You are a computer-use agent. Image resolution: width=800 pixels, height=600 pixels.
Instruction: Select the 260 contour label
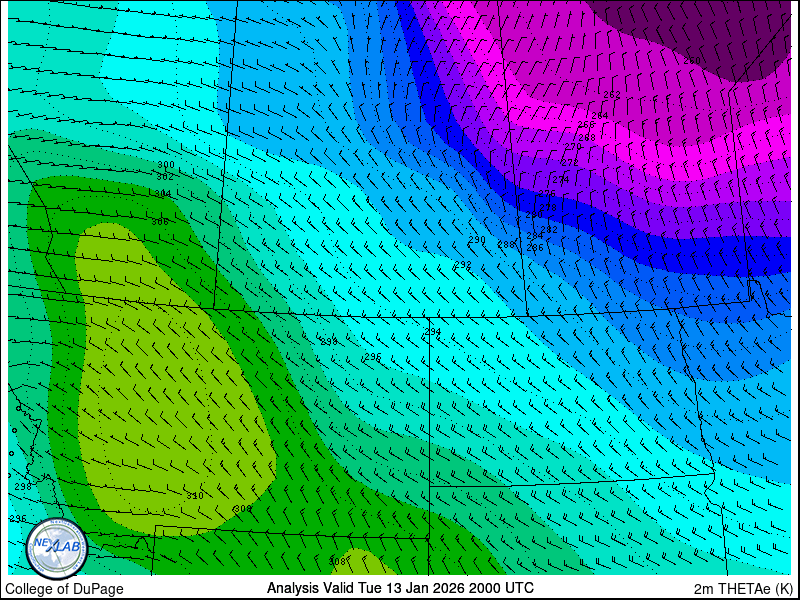pyautogui.click(x=692, y=61)
